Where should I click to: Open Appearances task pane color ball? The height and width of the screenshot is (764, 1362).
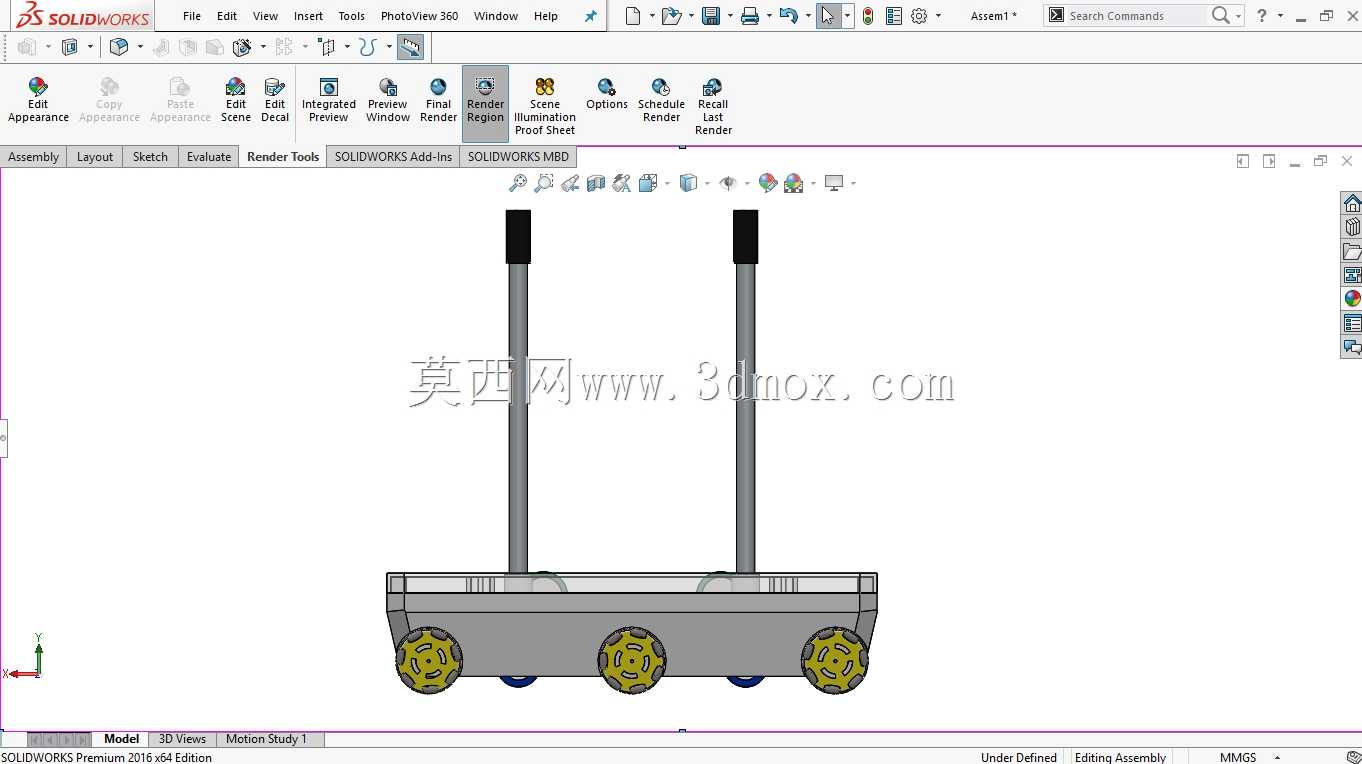(x=1352, y=299)
